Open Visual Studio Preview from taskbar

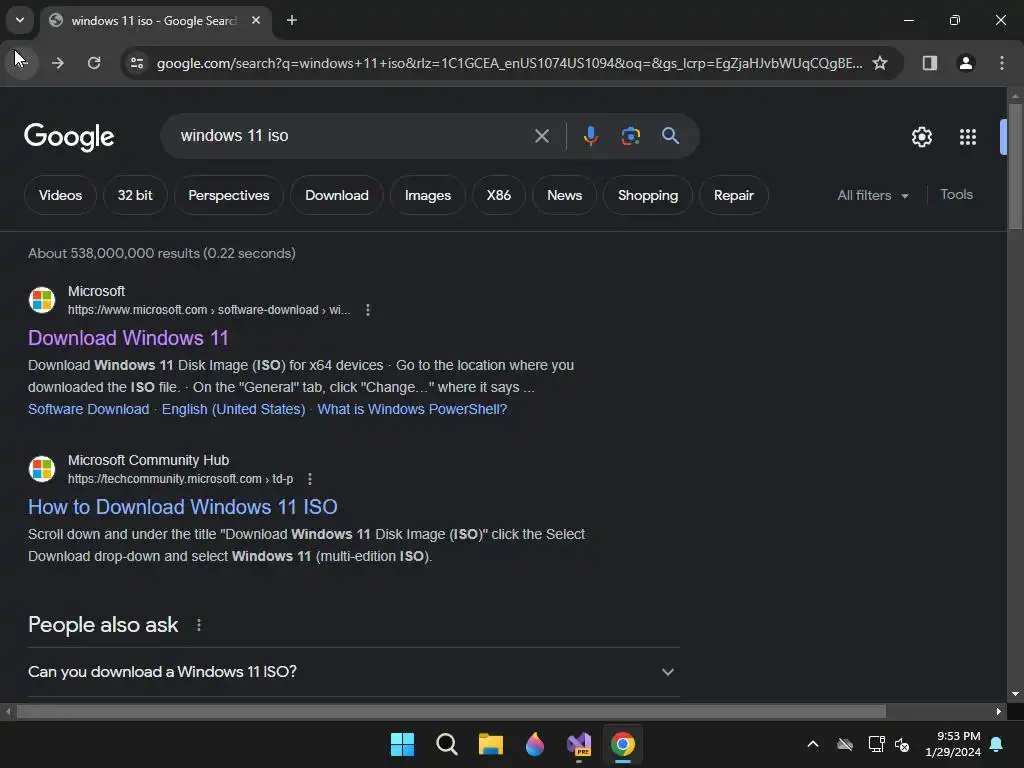click(579, 744)
